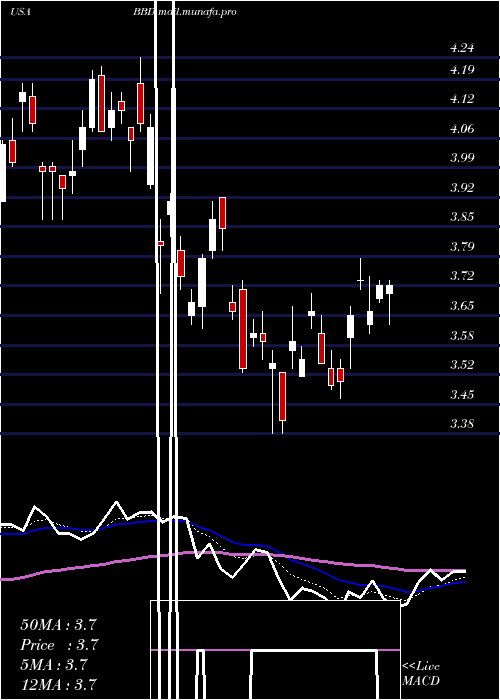This screenshot has width=500, height=700.
Task: Click the 5MA : 3.7 readout
Action: tap(54, 665)
